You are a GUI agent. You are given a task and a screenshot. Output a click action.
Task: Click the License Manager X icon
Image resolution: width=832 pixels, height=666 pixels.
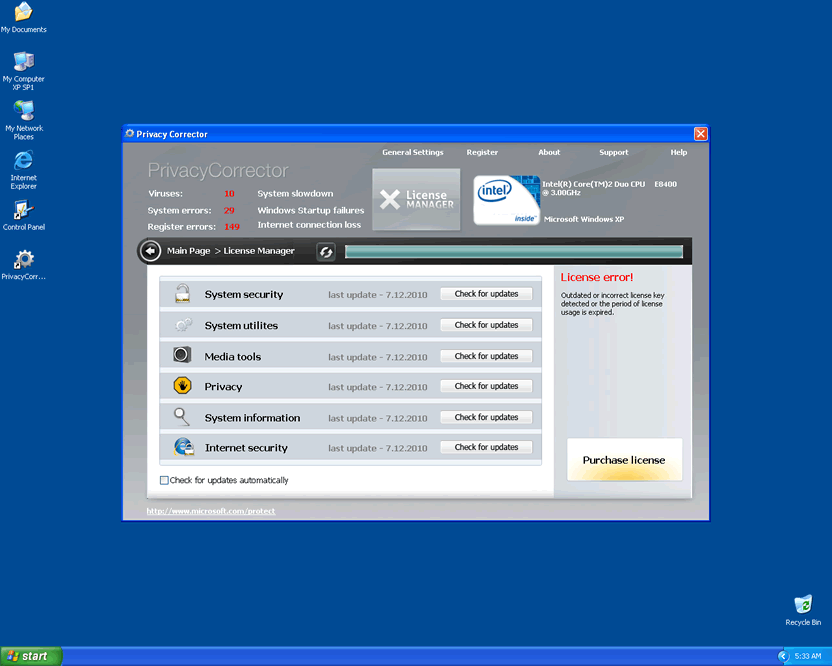[x=390, y=200]
